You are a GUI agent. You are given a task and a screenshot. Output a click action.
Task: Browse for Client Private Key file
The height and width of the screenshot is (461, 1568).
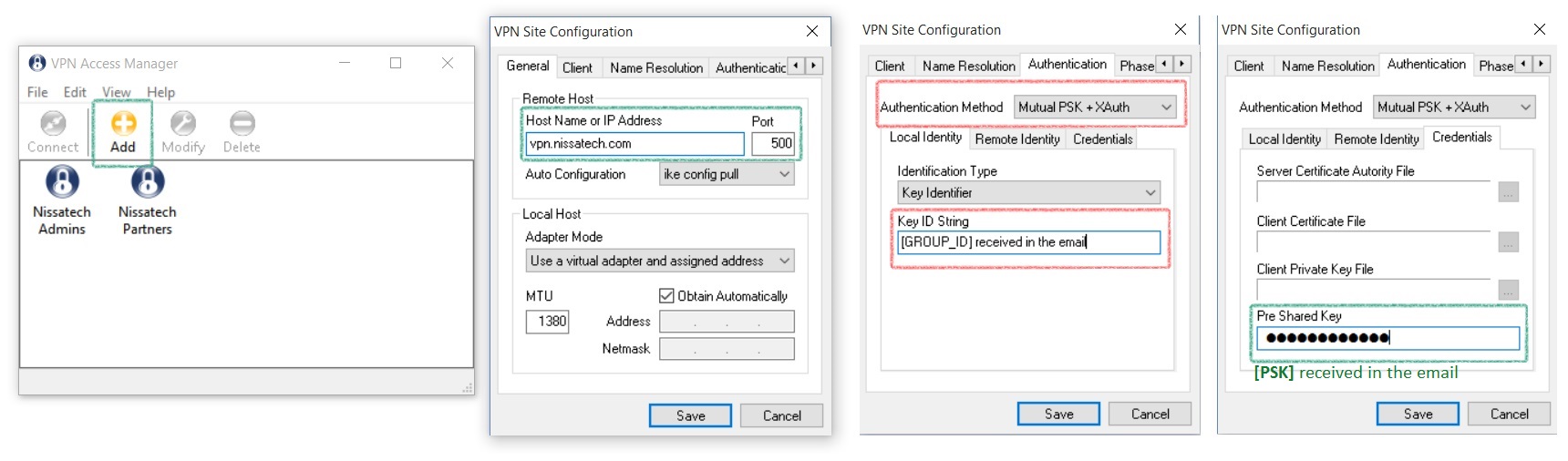pyautogui.click(x=1509, y=290)
